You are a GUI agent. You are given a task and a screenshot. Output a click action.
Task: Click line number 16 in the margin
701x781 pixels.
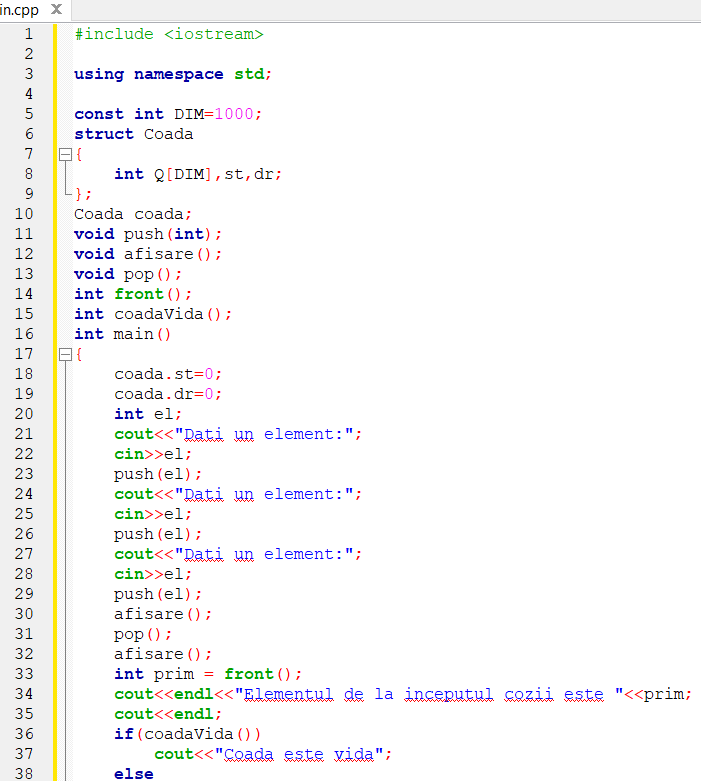coord(24,334)
